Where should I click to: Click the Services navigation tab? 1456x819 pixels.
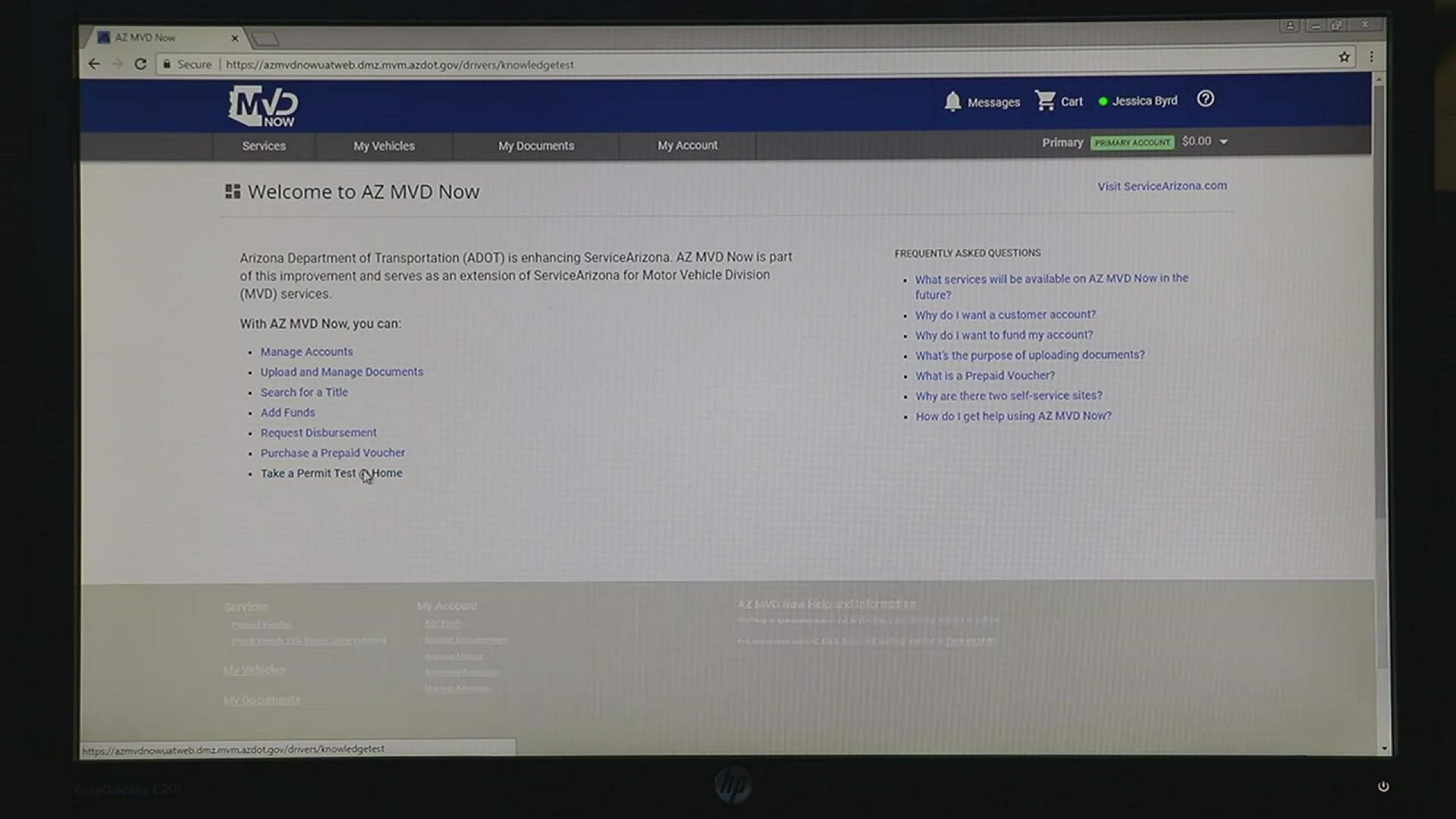[264, 145]
